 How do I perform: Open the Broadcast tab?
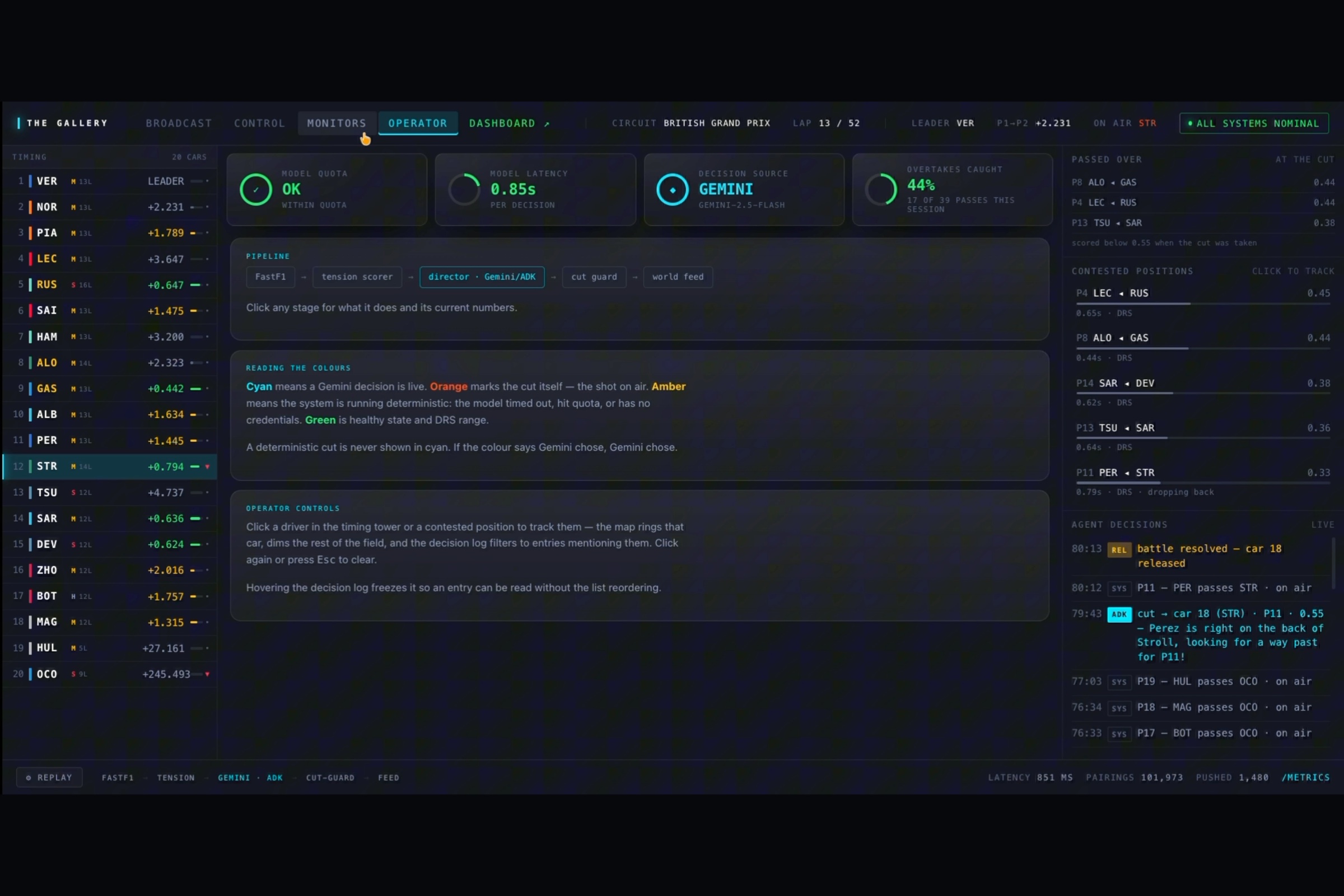click(x=179, y=123)
